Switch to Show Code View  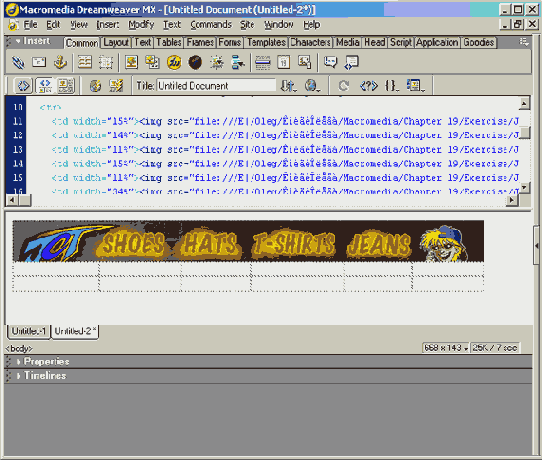[x=23, y=85]
